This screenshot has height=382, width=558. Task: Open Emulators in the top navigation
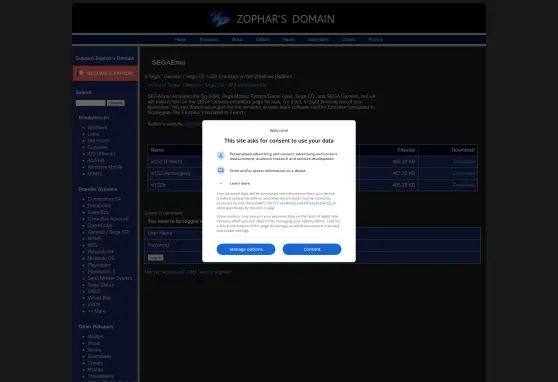pyautogui.click(x=209, y=40)
